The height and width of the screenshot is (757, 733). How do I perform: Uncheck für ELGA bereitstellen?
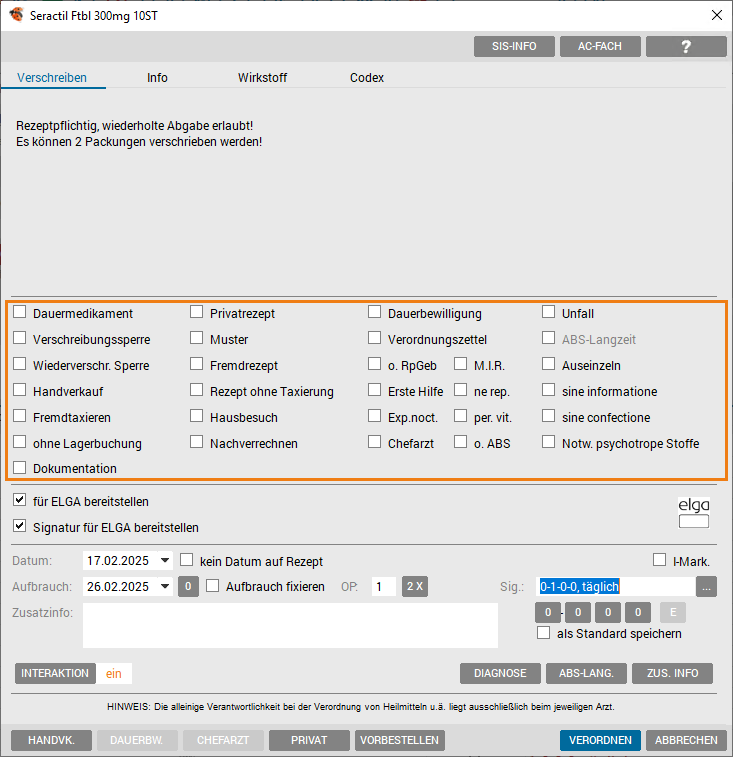tap(19, 500)
